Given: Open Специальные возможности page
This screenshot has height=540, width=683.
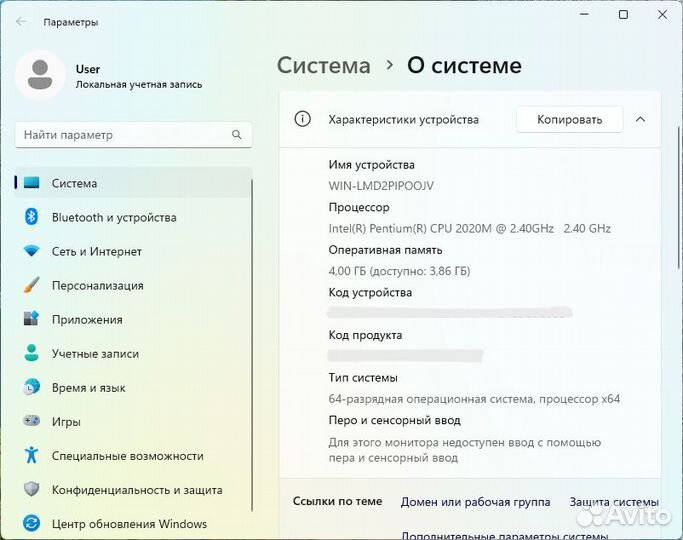Looking at the screenshot, I should 133,456.
